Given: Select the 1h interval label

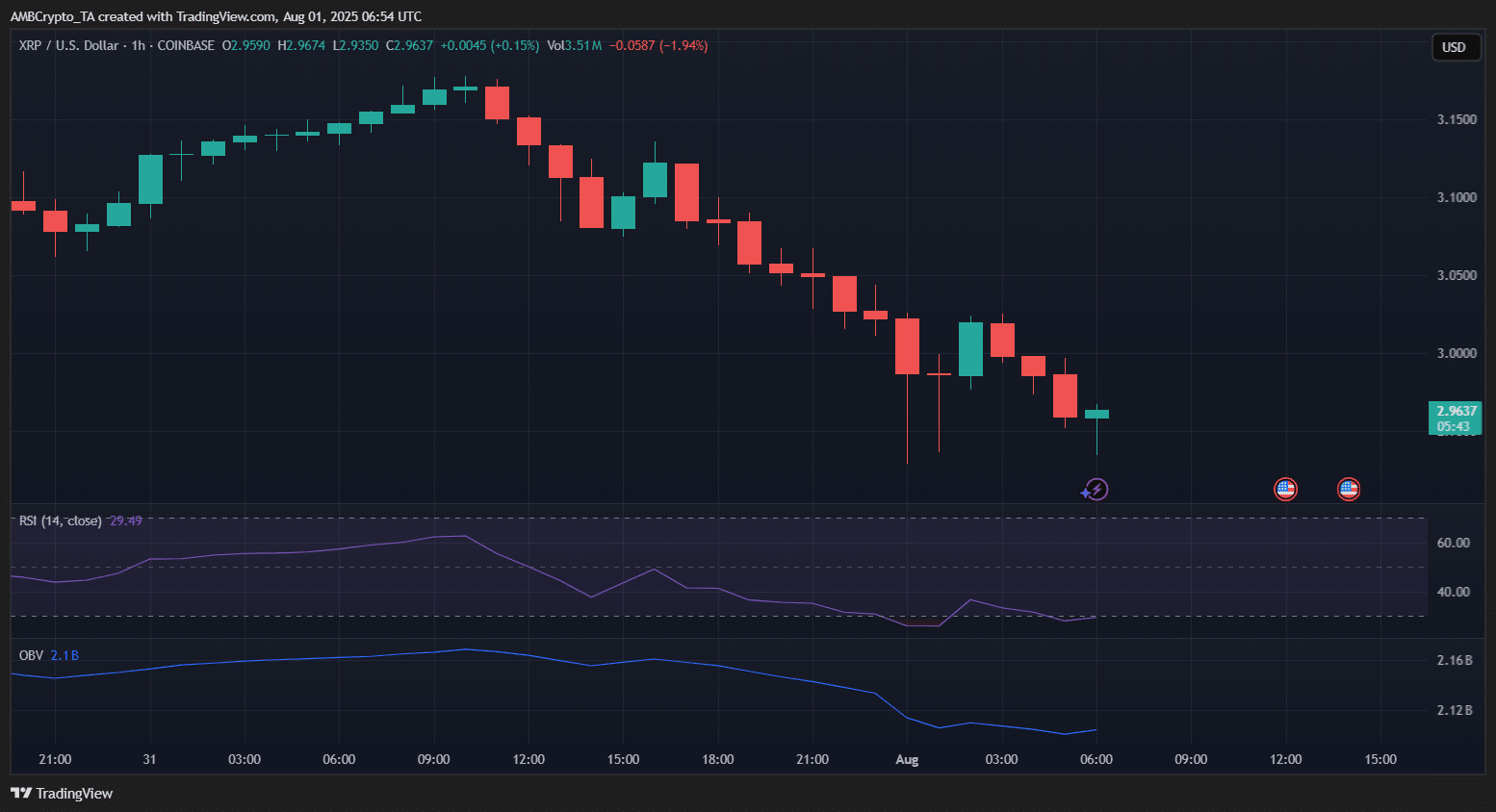Looking at the screenshot, I should click(x=138, y=45).
